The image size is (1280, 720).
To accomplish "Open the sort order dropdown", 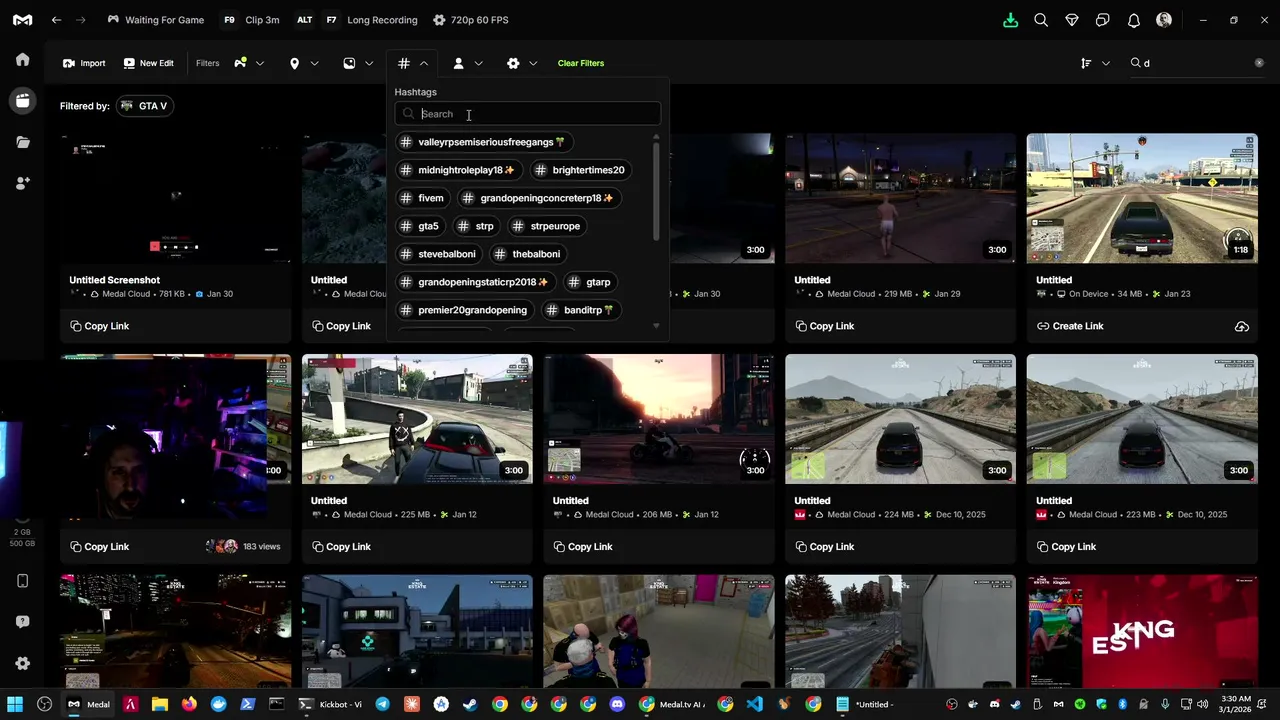I will (x=1095, y=63).
